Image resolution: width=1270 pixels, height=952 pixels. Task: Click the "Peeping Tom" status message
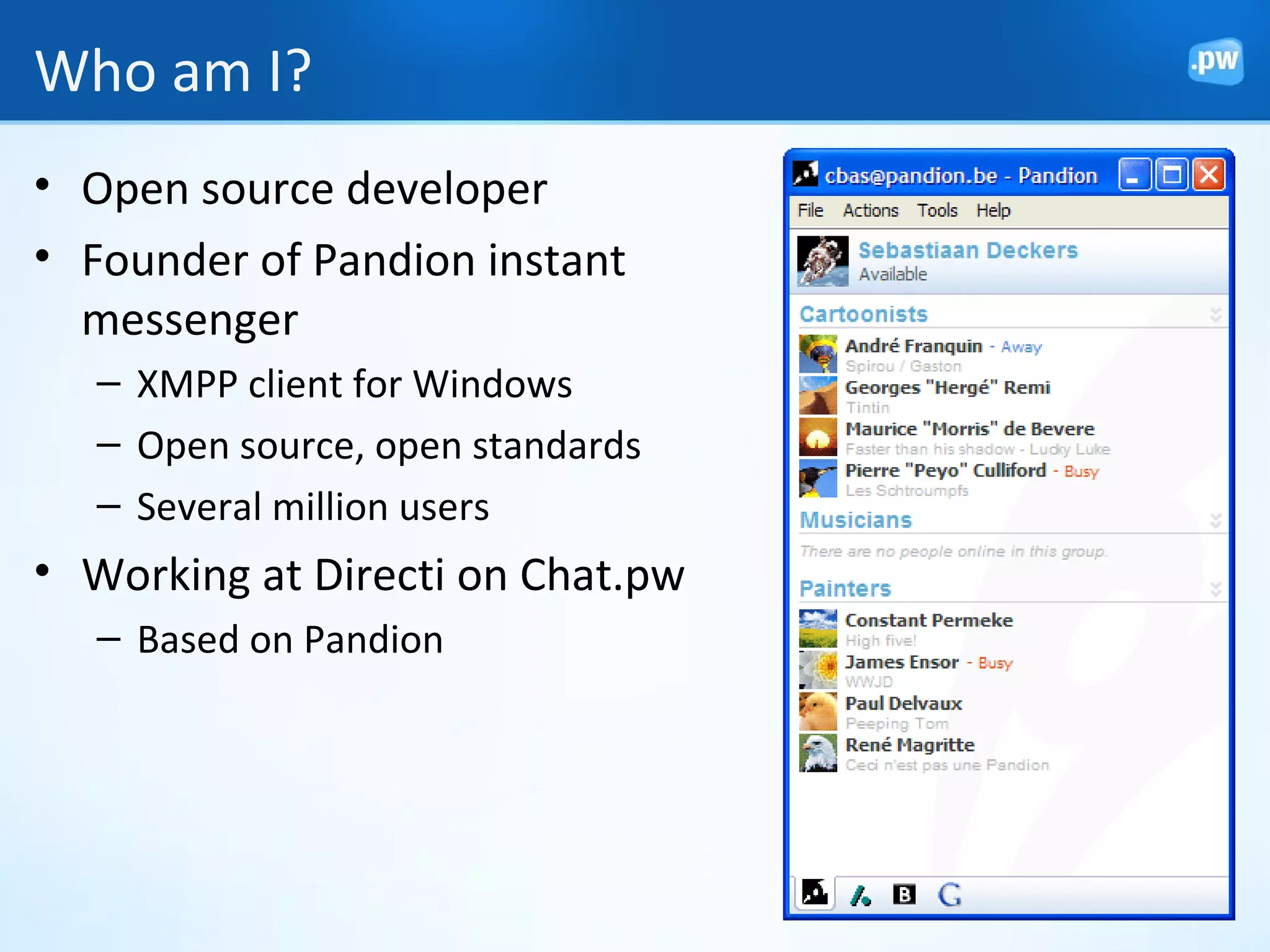coord(897,724)
